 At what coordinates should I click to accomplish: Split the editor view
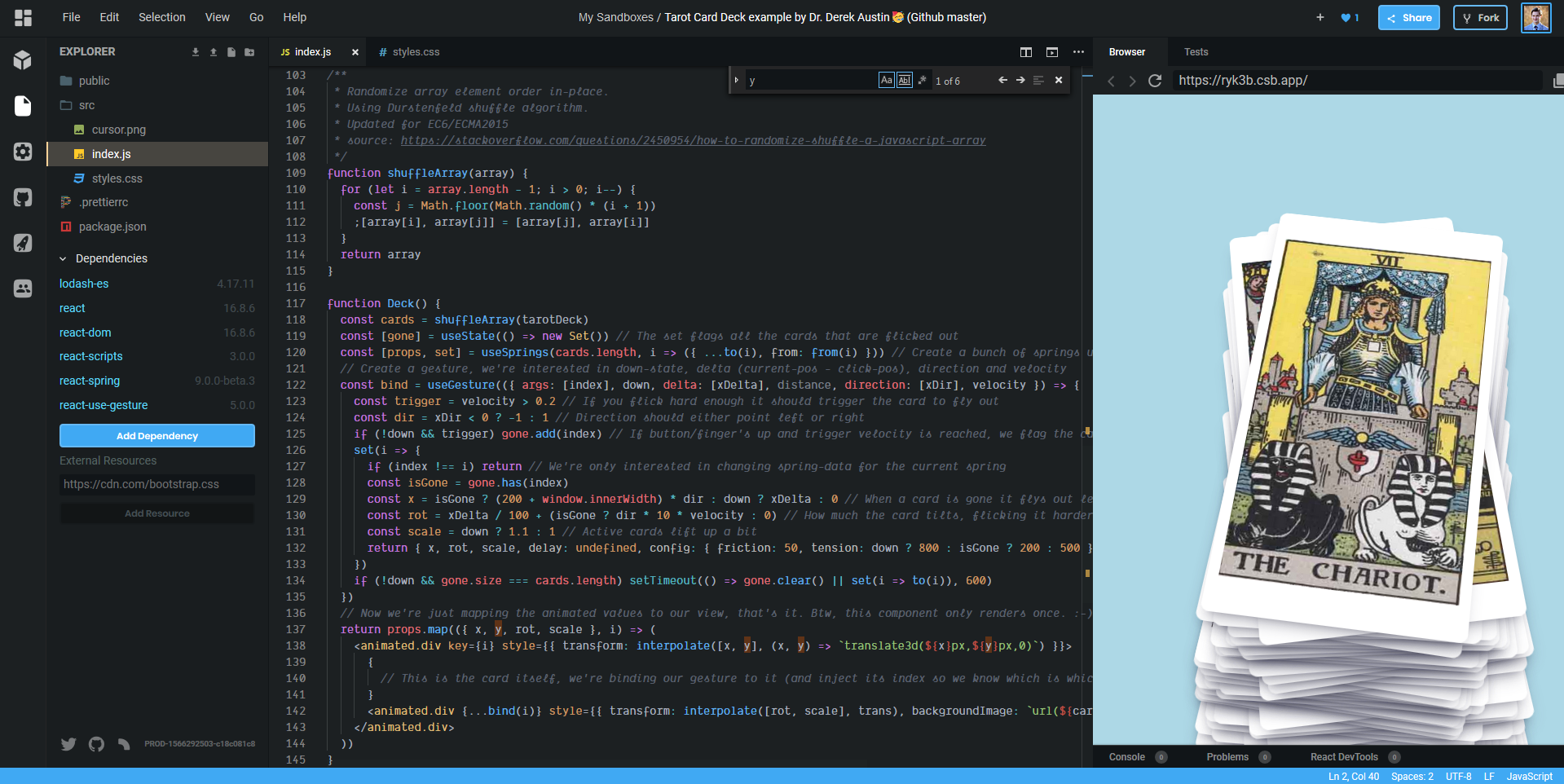click(x=1026, y=52)
